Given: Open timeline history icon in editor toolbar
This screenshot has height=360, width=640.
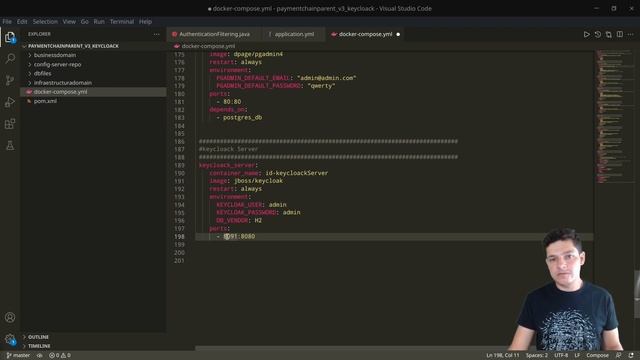Looking at the screenshot, I should coord(598,34).
